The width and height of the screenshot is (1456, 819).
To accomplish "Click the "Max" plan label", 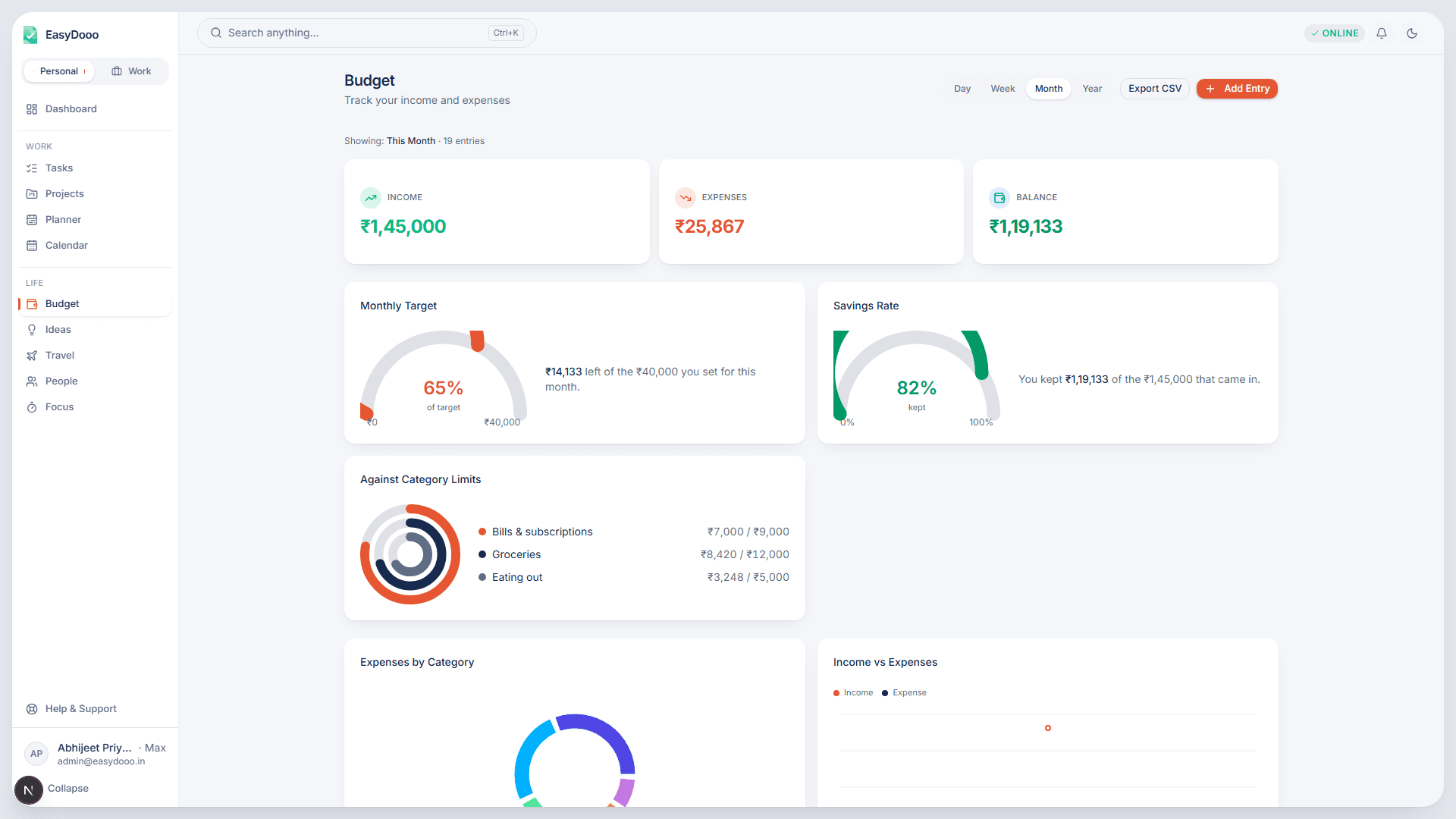I will point(155,748).
